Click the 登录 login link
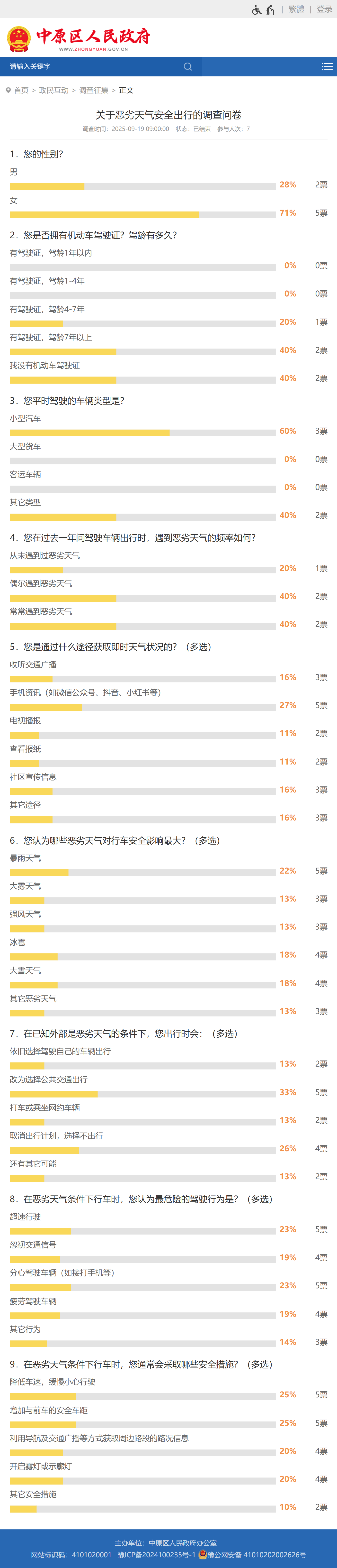This screenshot has width=337, height=1568. click(x=324, y=9)
